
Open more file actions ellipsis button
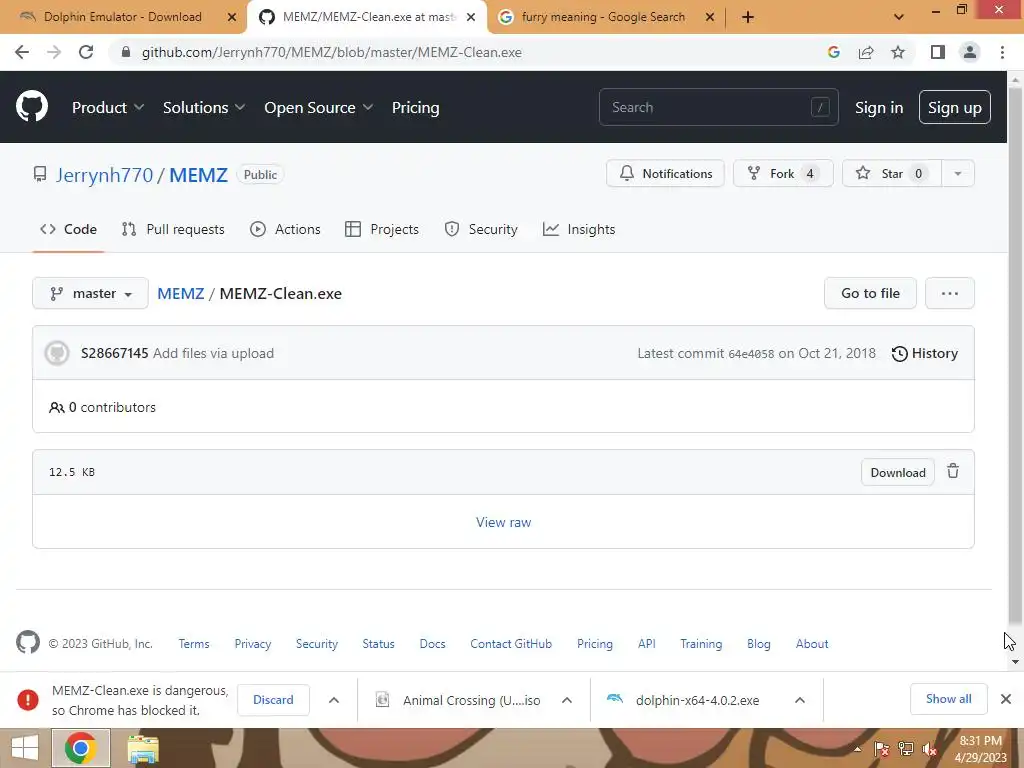(x=950, y=293)
